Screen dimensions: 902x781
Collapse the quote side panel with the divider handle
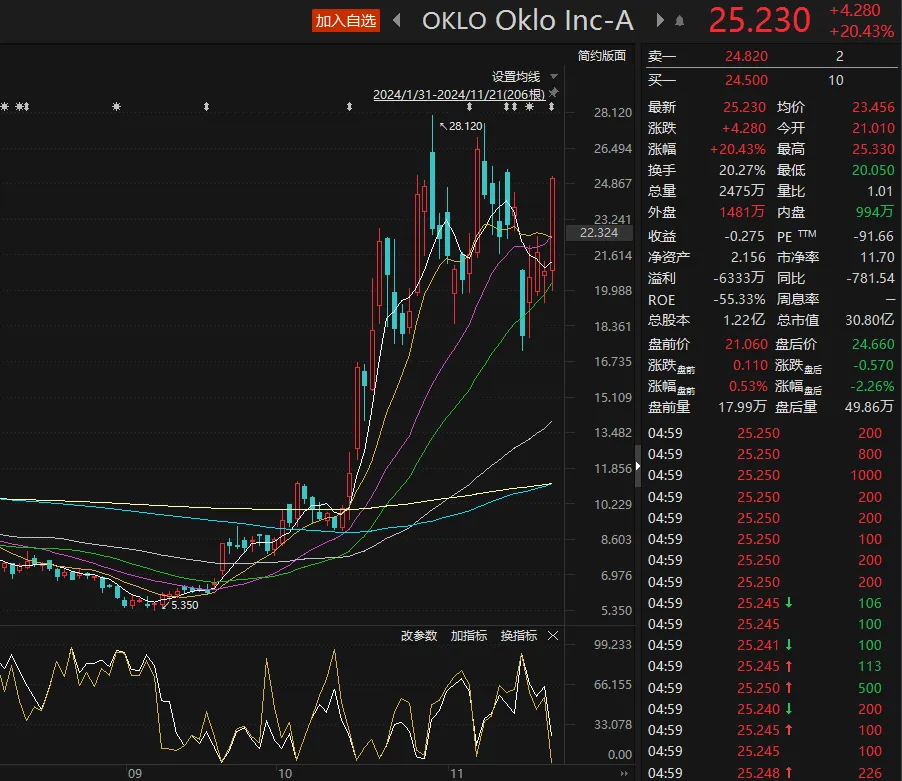pos(637,466)
